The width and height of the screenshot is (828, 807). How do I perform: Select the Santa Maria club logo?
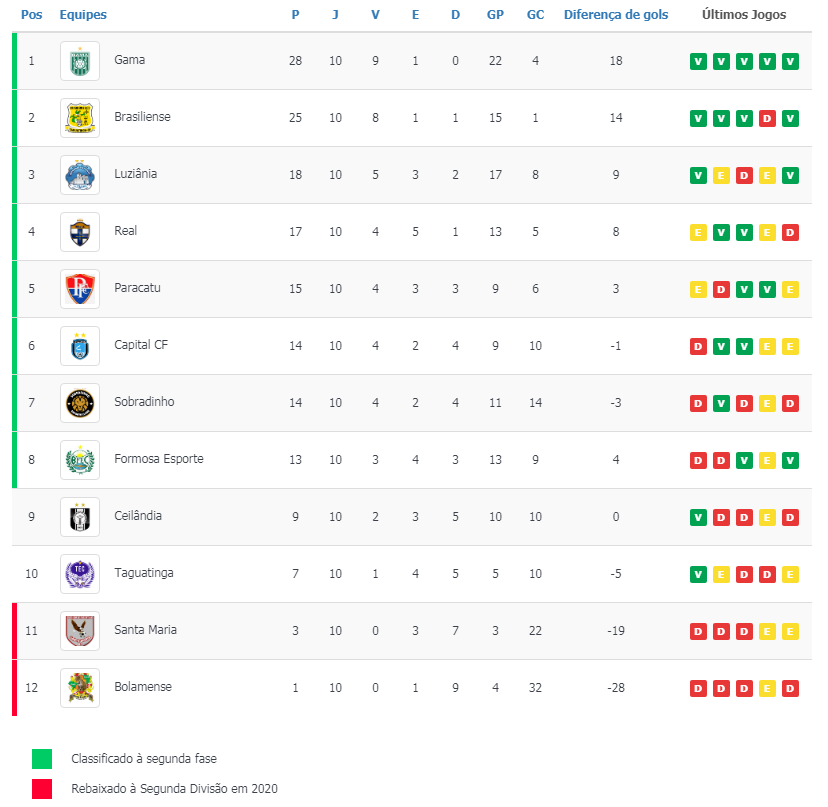[x=80, y=631]
